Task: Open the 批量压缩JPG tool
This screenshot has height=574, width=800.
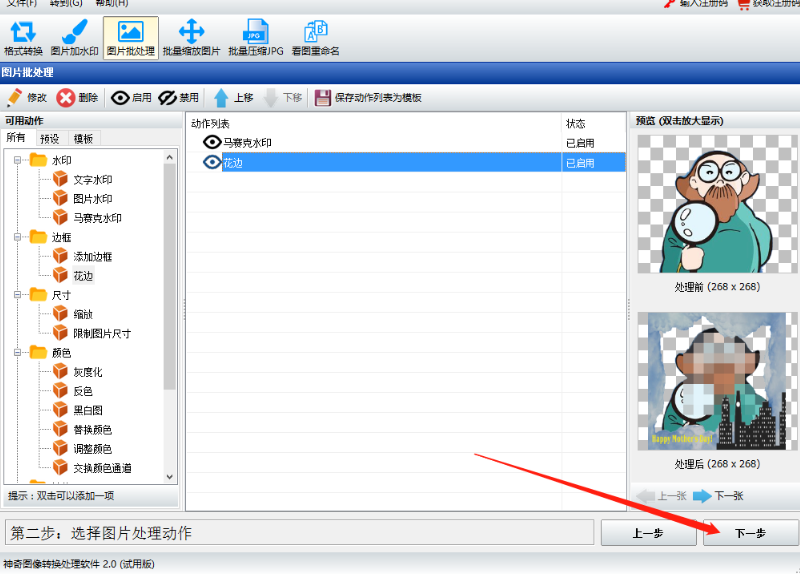Action: point(256,38)
